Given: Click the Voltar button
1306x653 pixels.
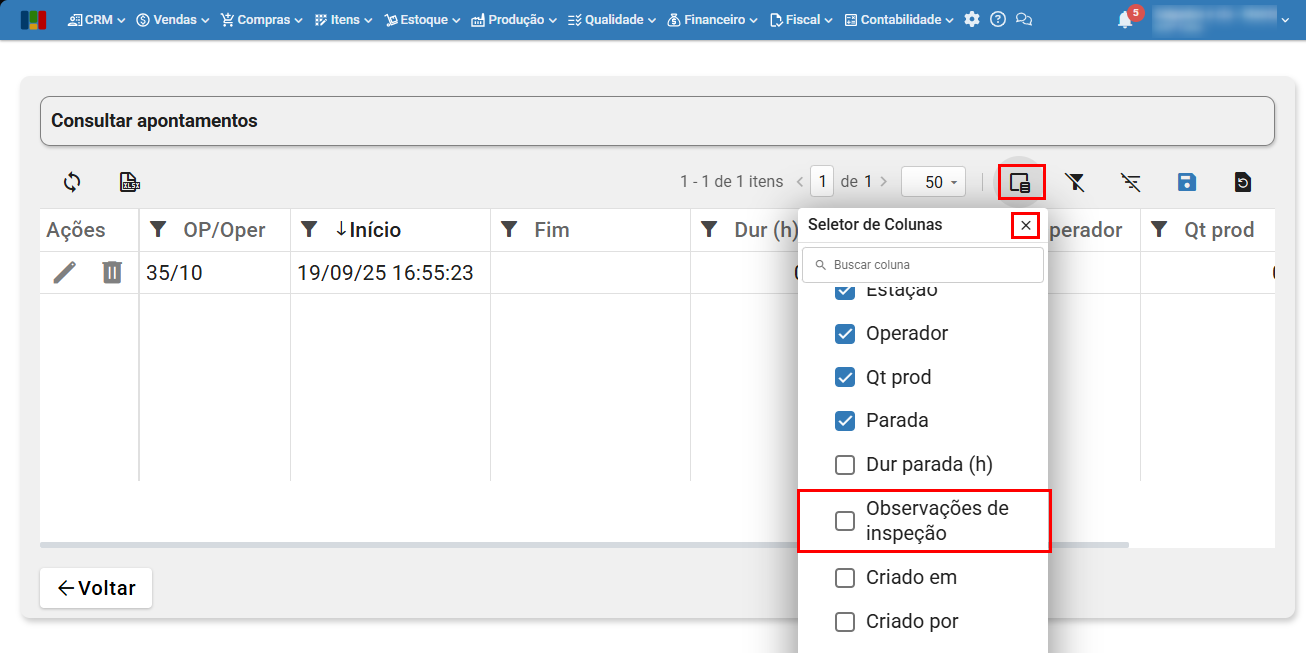Looking at the screenshot, I should point(96,588).
